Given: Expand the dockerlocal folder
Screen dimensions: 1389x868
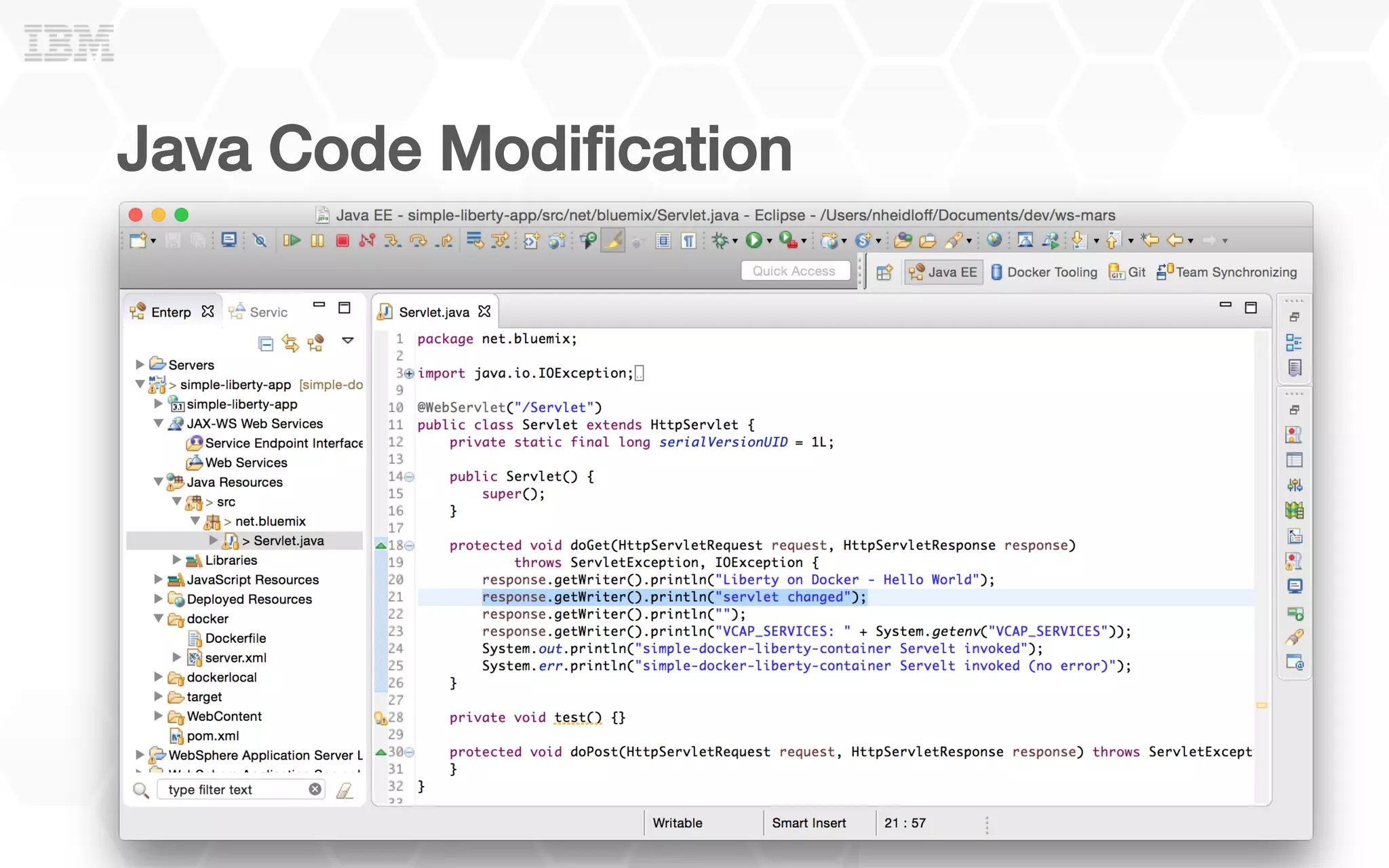Looking at the screenshot, I should point(158,677).
